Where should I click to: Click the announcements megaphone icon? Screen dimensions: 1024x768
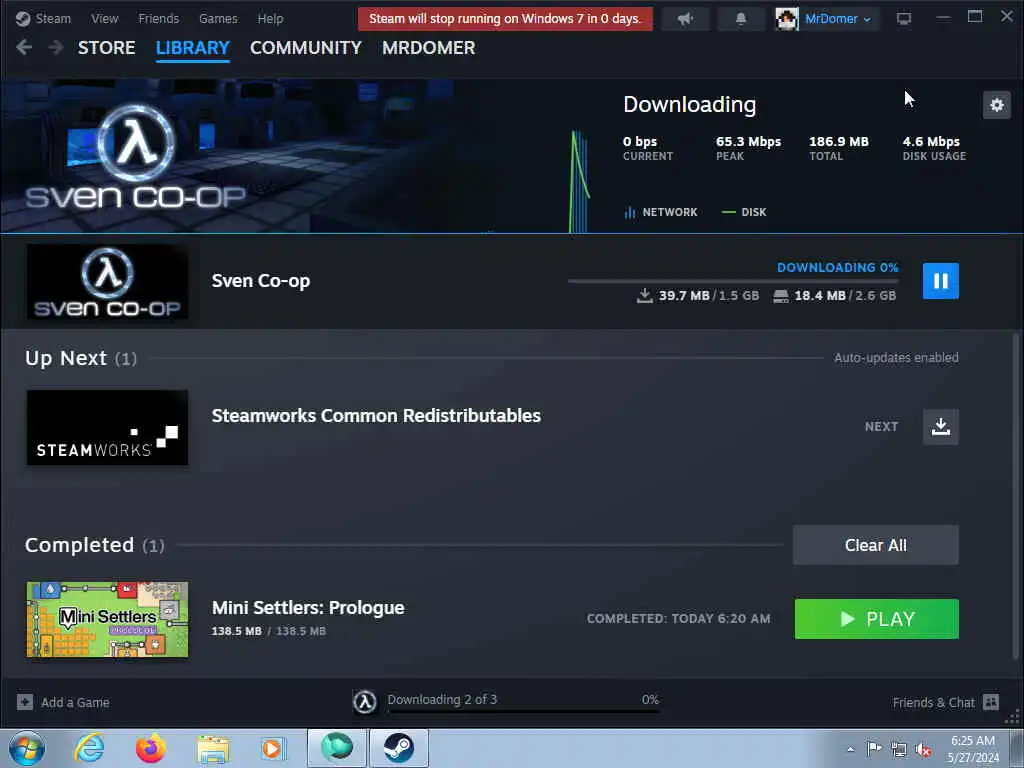pos(685,19)
